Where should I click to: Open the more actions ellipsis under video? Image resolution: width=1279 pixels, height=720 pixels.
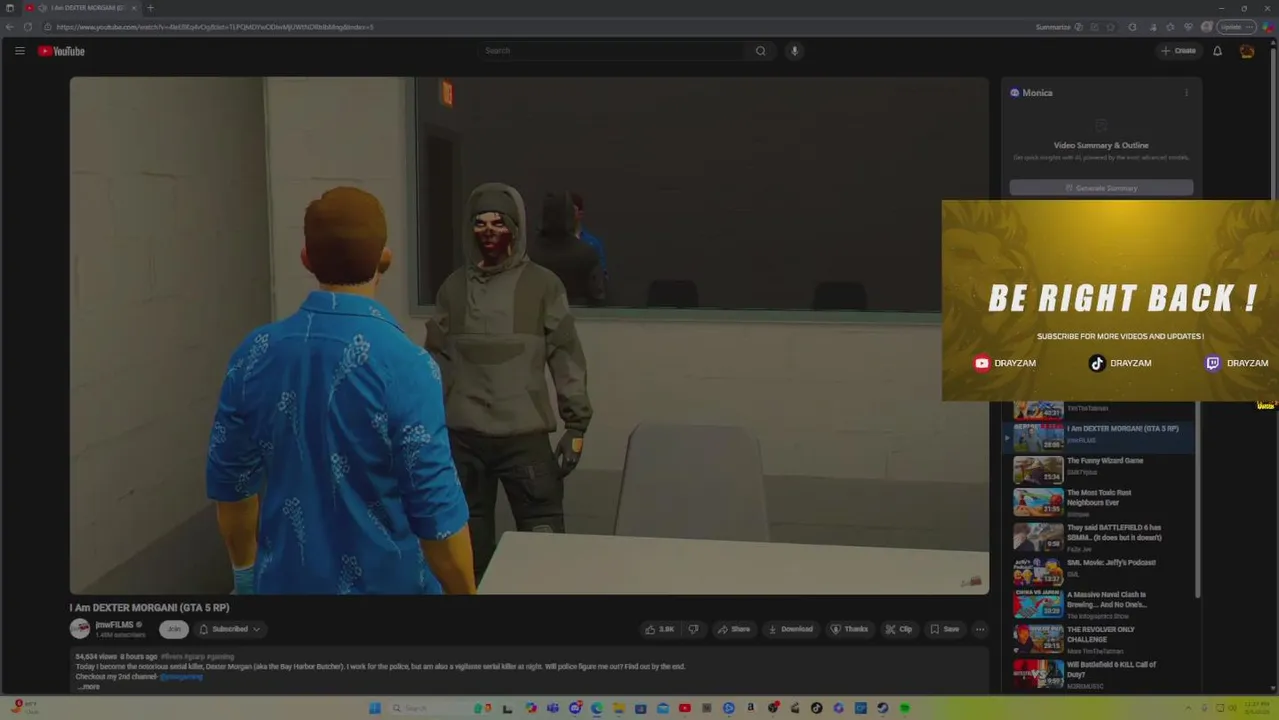(x=980, y=629)
